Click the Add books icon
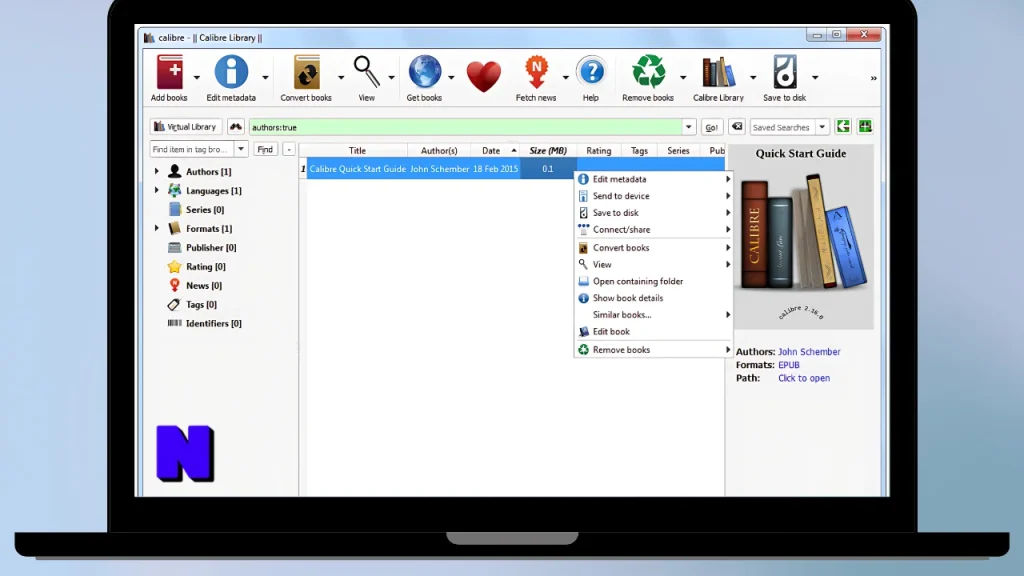 169,72
